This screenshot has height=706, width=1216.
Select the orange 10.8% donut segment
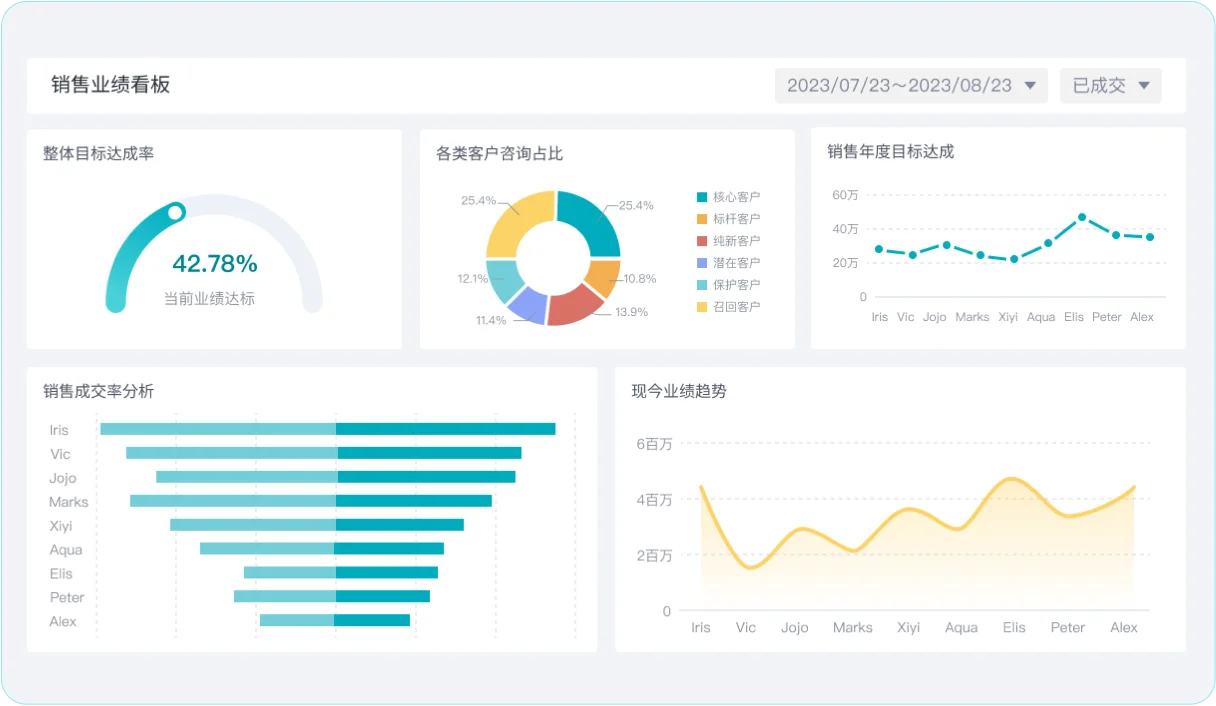[x=605, y=277]
